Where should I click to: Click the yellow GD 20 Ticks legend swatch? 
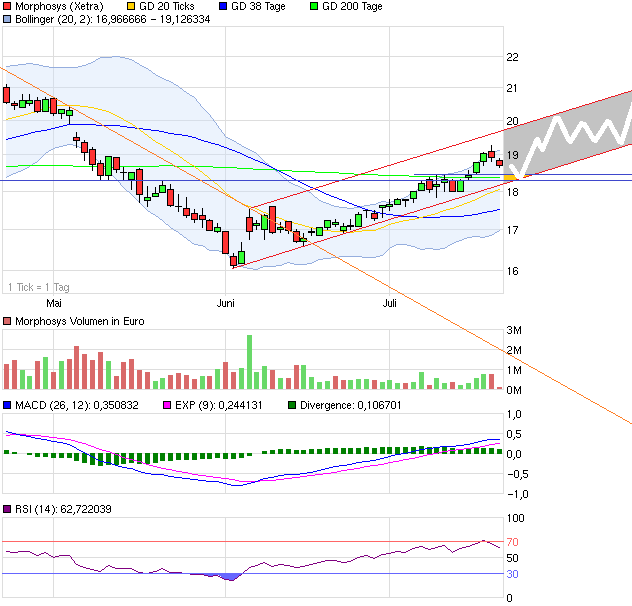coord(131,6)
